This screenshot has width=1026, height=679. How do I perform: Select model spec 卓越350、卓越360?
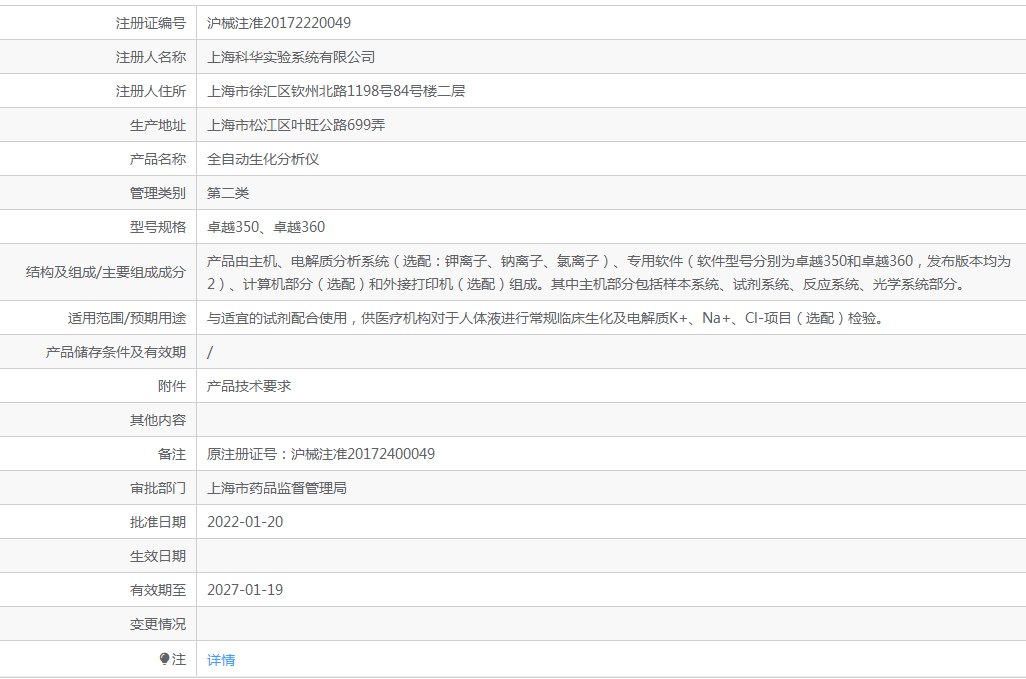(x=266, y=227)
